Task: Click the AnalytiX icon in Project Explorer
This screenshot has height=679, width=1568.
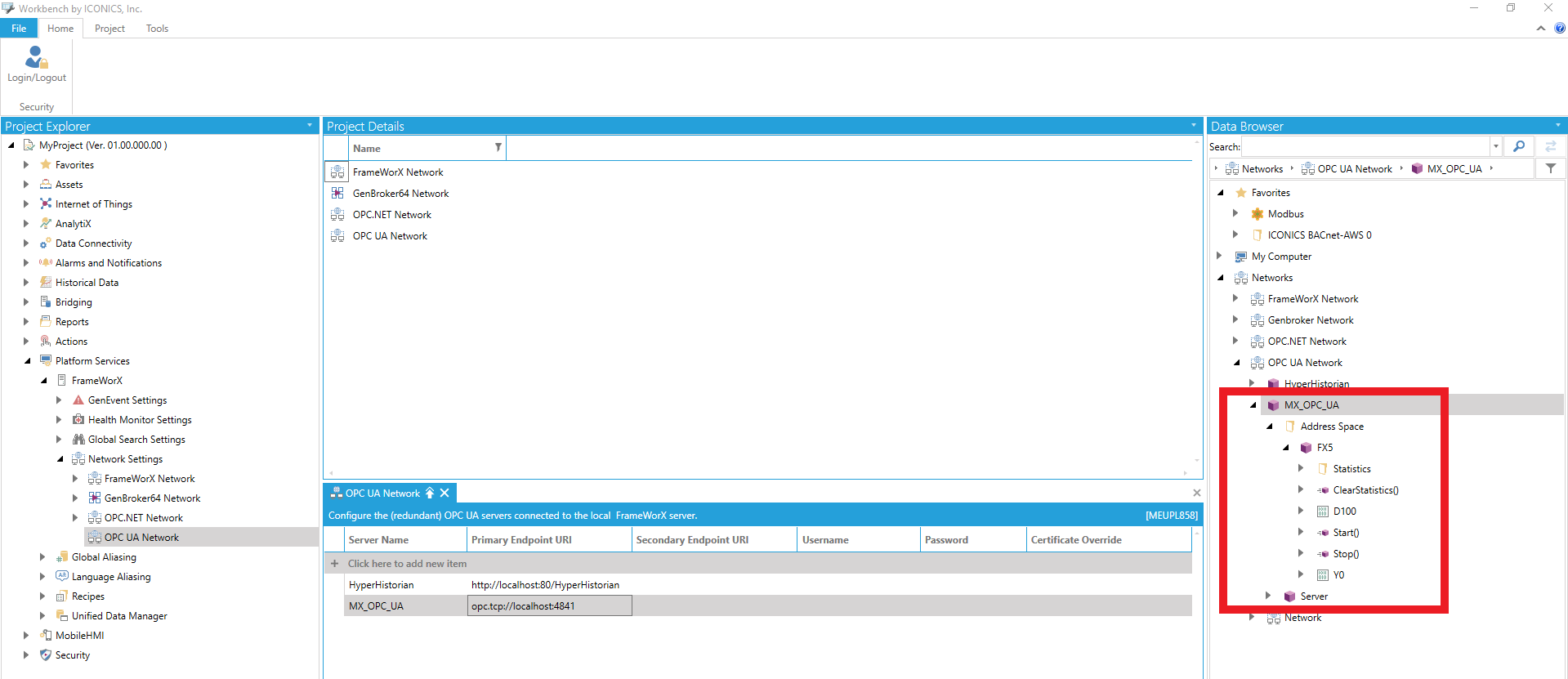Action: click(46, 224)
